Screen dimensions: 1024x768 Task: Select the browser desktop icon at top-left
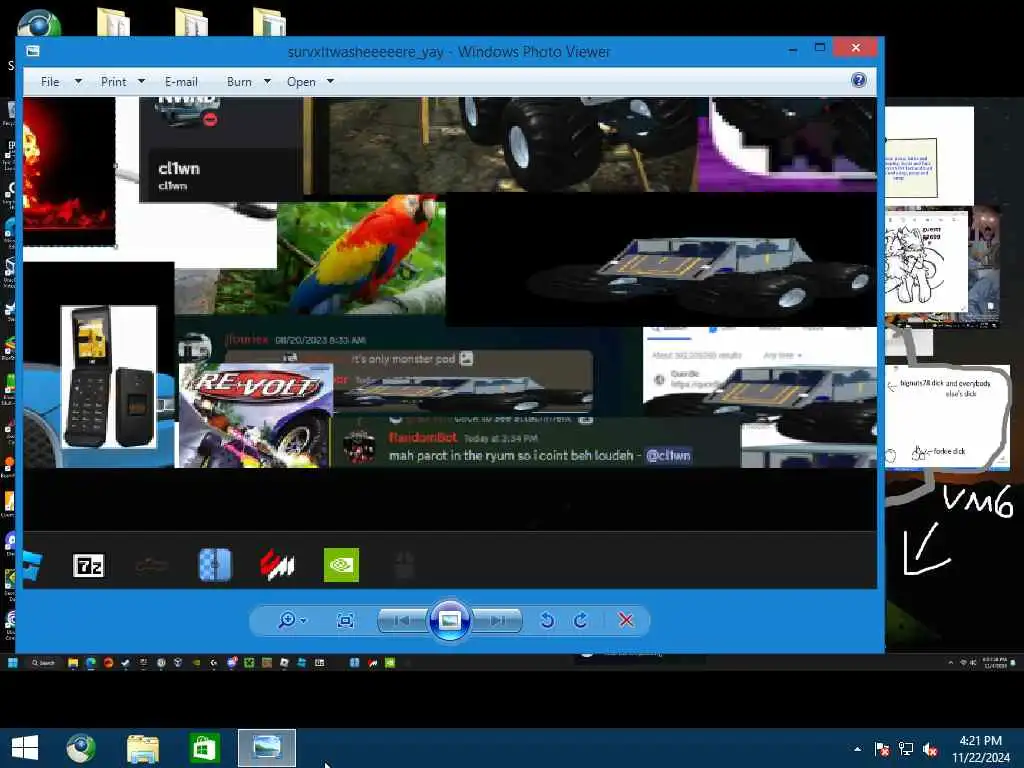tap(39, 25)
